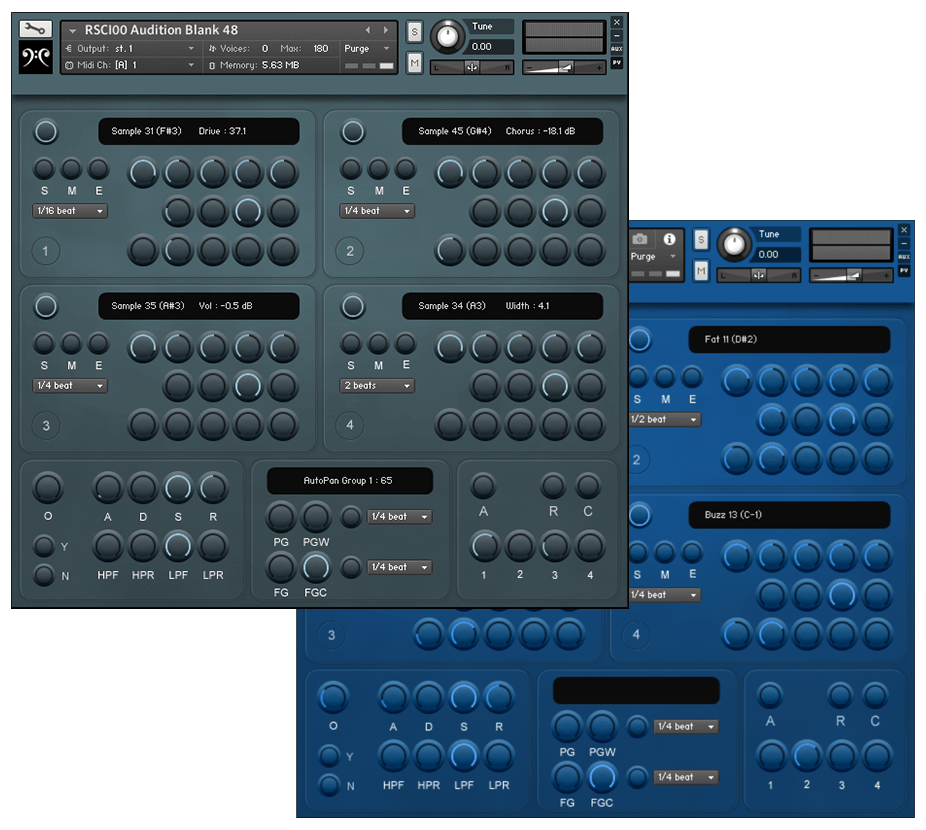This screenshot has width=926, height=830.
Task: Click the A attack knob in gray envelope section
Action: [x=107, y=488]
